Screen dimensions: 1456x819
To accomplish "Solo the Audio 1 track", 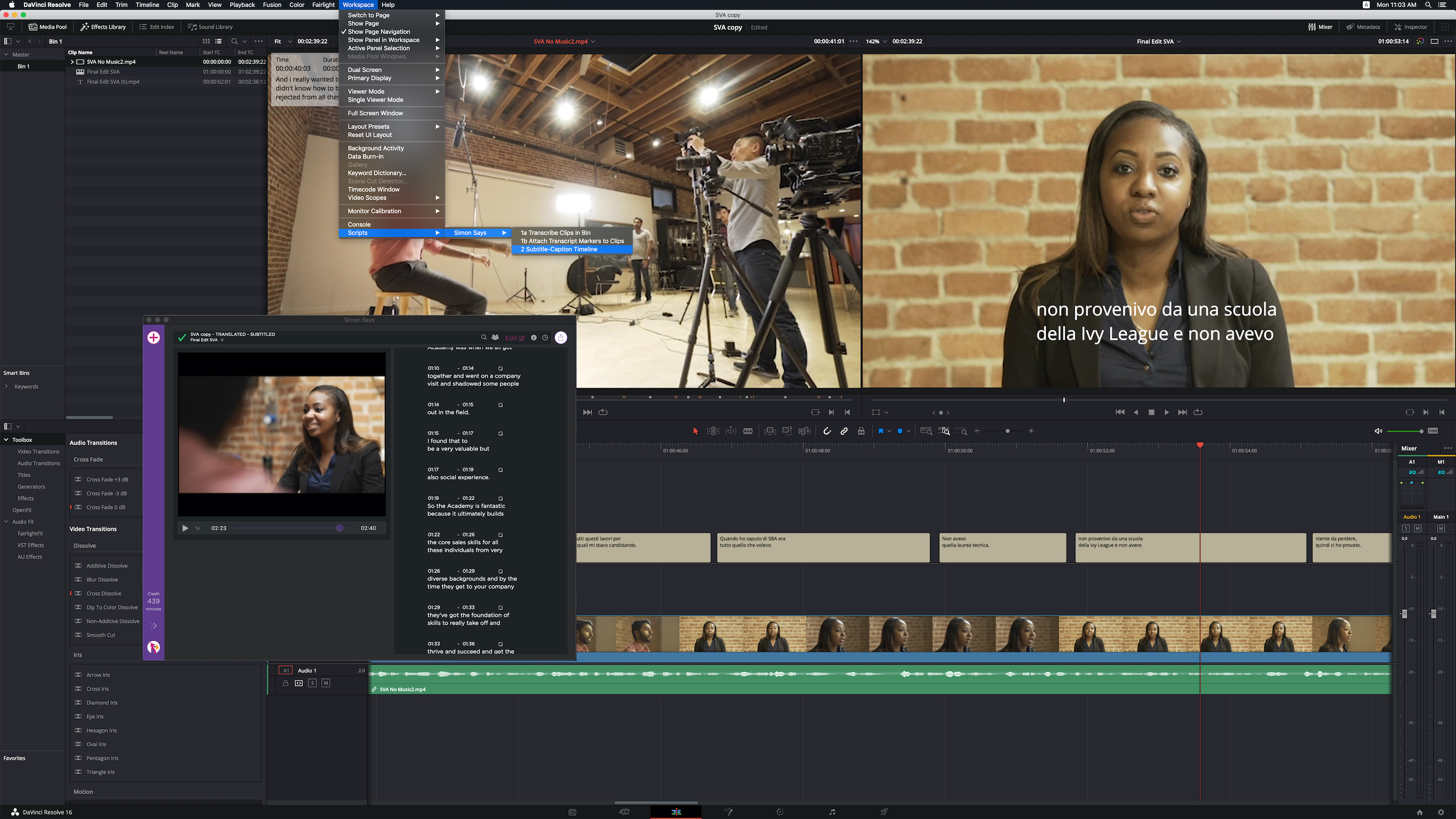I will (x=312, y=683).
